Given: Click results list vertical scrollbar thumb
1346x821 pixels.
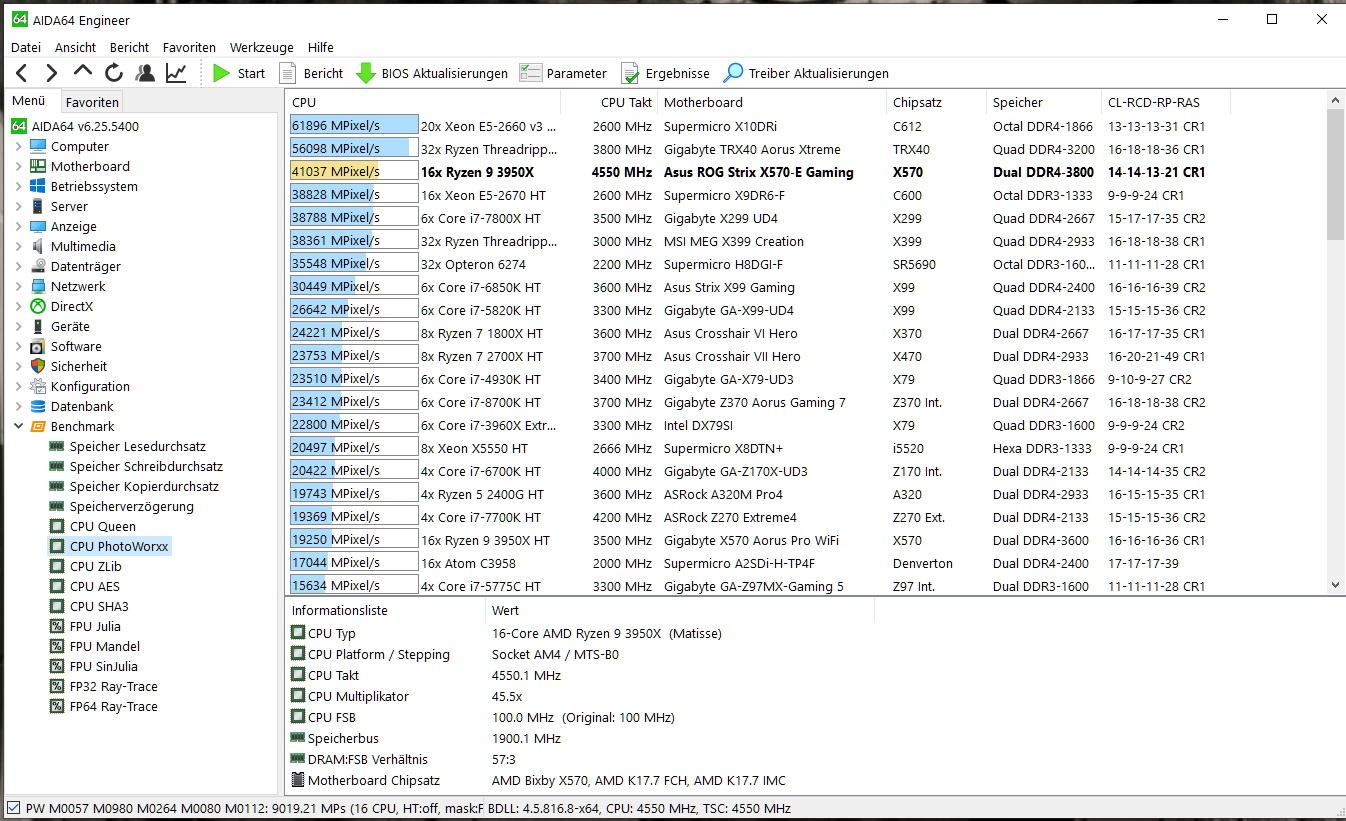Looking at the screenshot, I should (x=1335, y=174).
